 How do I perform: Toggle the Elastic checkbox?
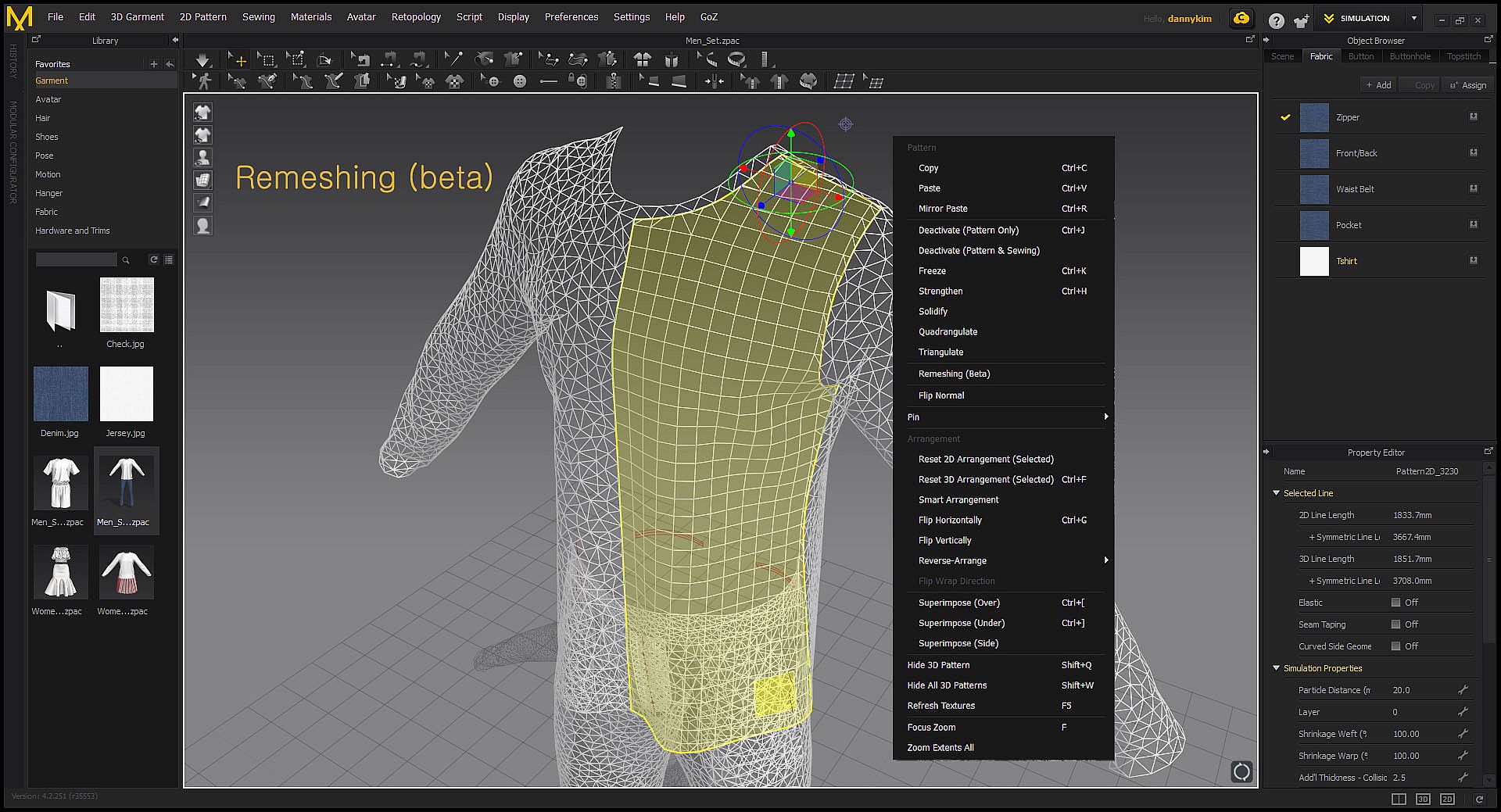point(1395,603)
